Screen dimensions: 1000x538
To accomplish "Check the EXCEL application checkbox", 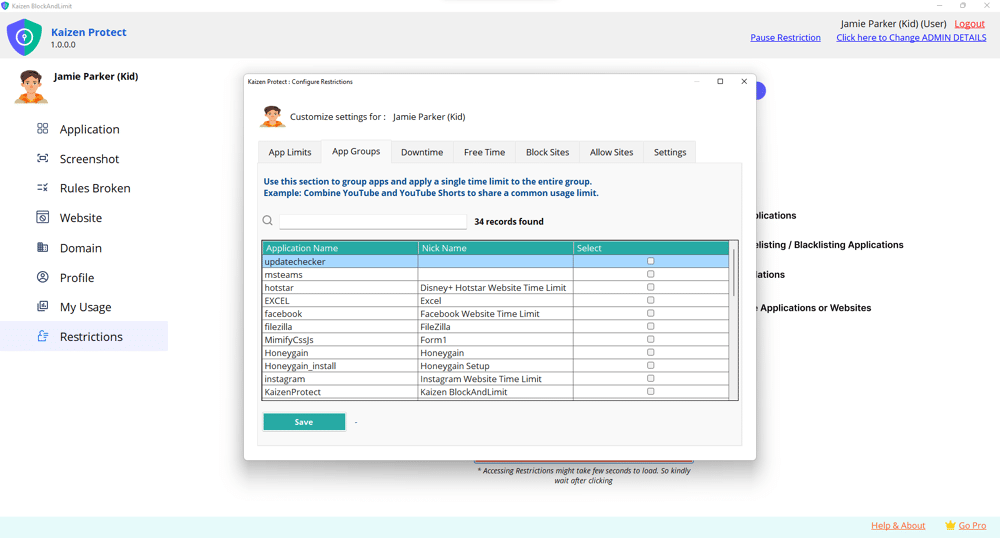I will pyautogui.click(x=650, y=300).
